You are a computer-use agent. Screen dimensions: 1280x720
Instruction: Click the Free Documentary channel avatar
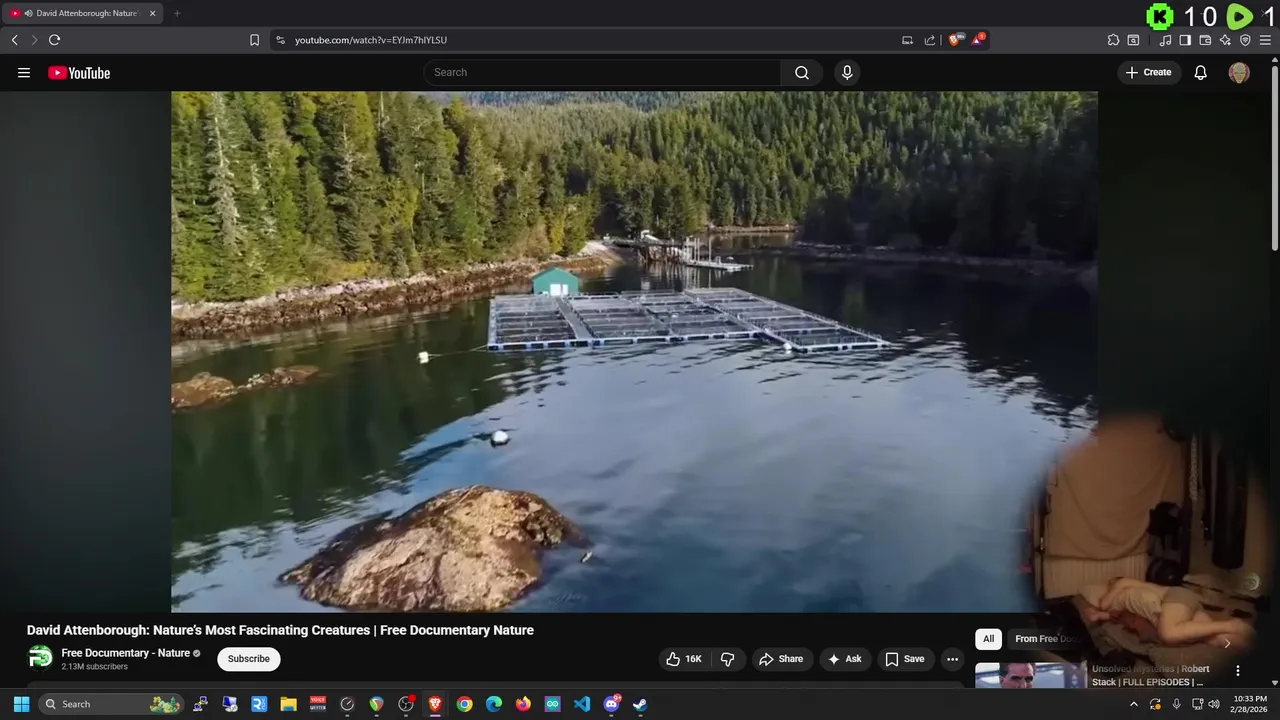coord(40,657)
